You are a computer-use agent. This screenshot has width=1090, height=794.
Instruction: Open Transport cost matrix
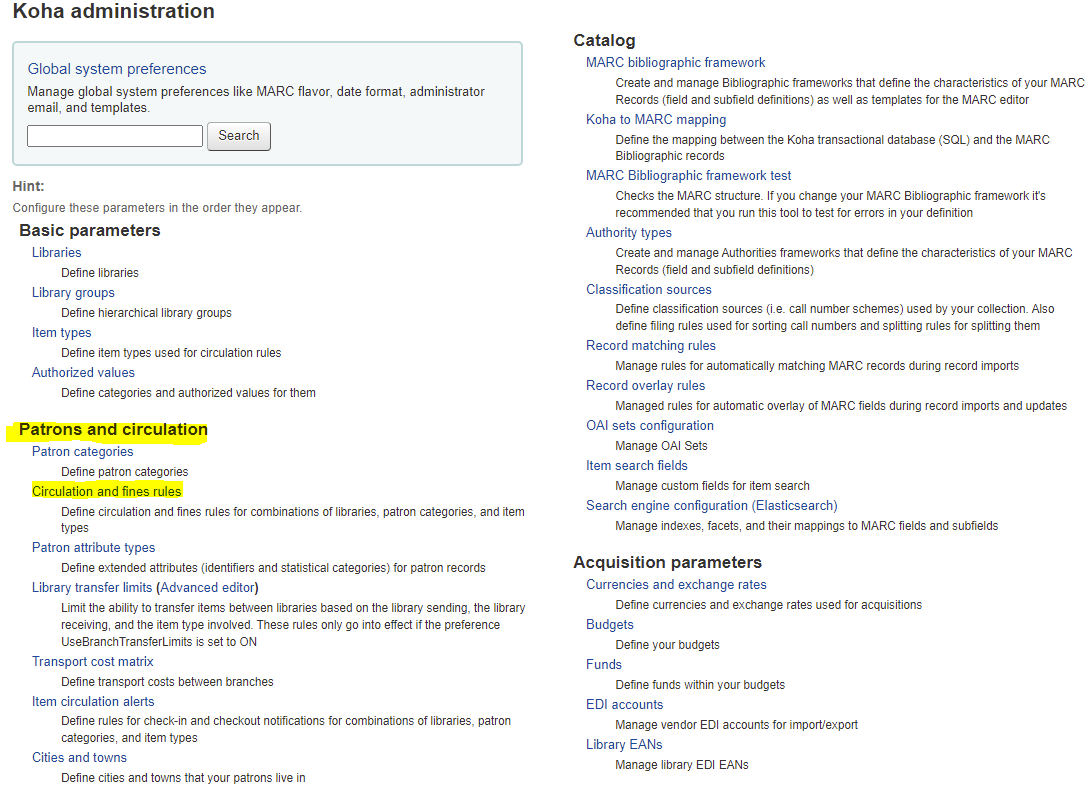pos(92,662)
